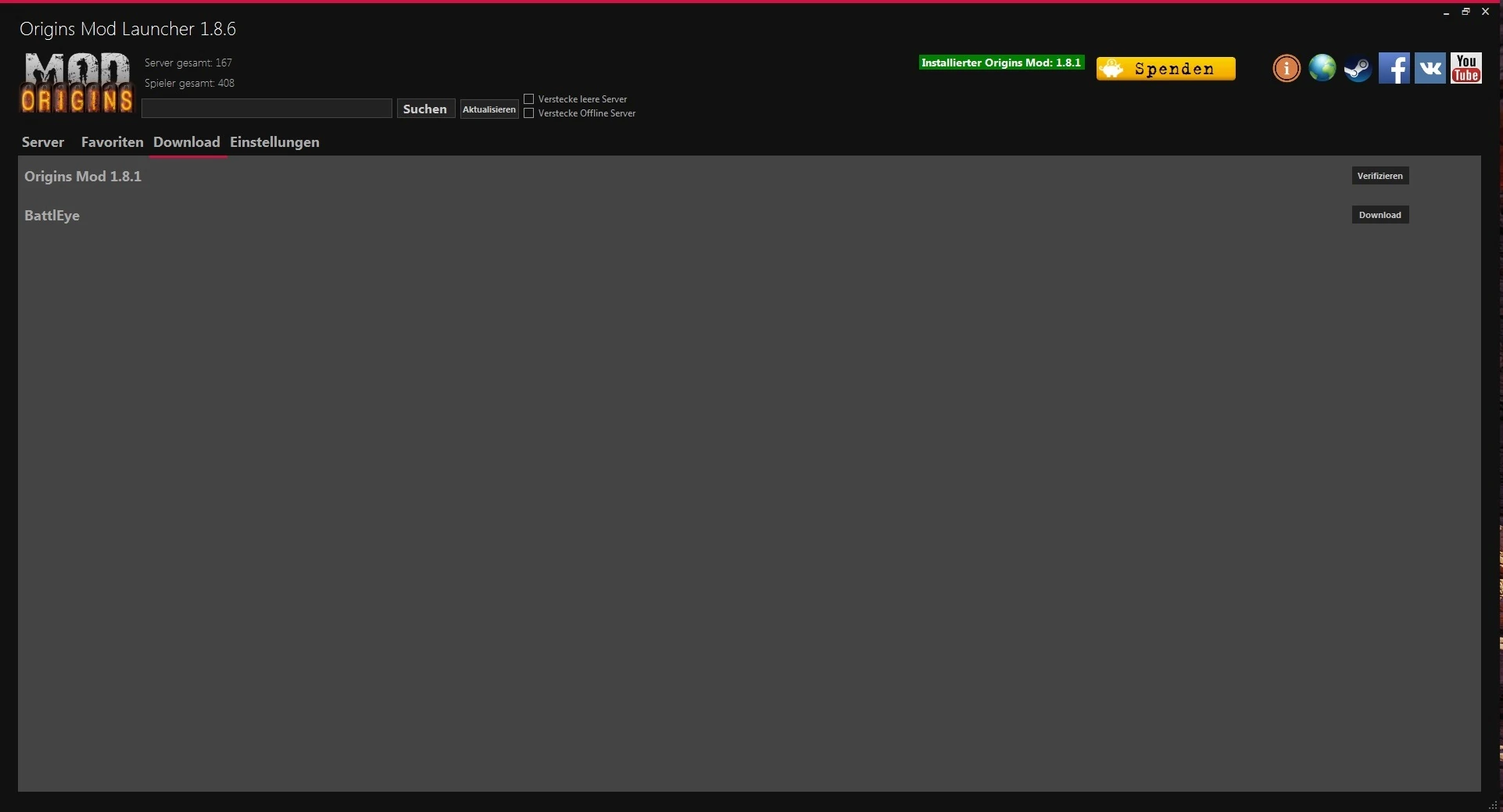The height and width of the screenshot is (812, 1503).
Task: Enable Verstecke Offline Server checkbox
Action: [529, 113]
